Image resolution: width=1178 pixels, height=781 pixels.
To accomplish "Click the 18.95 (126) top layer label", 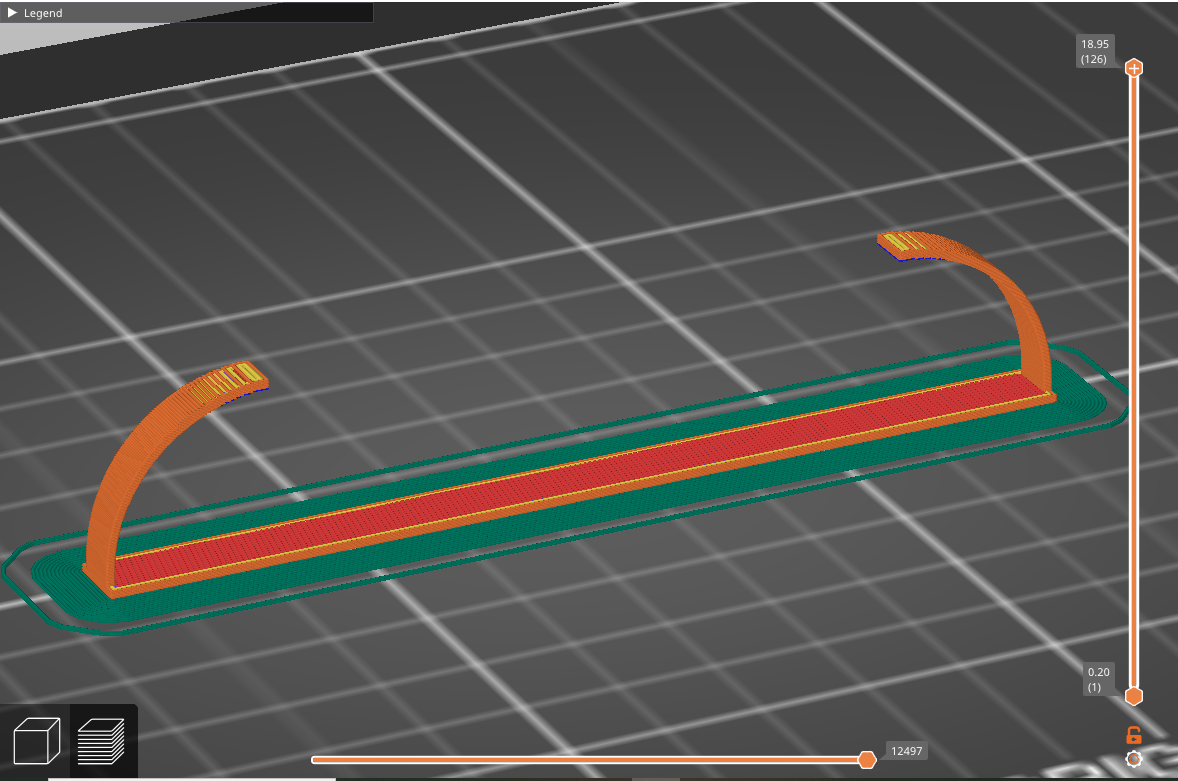I will [1094, 51].
